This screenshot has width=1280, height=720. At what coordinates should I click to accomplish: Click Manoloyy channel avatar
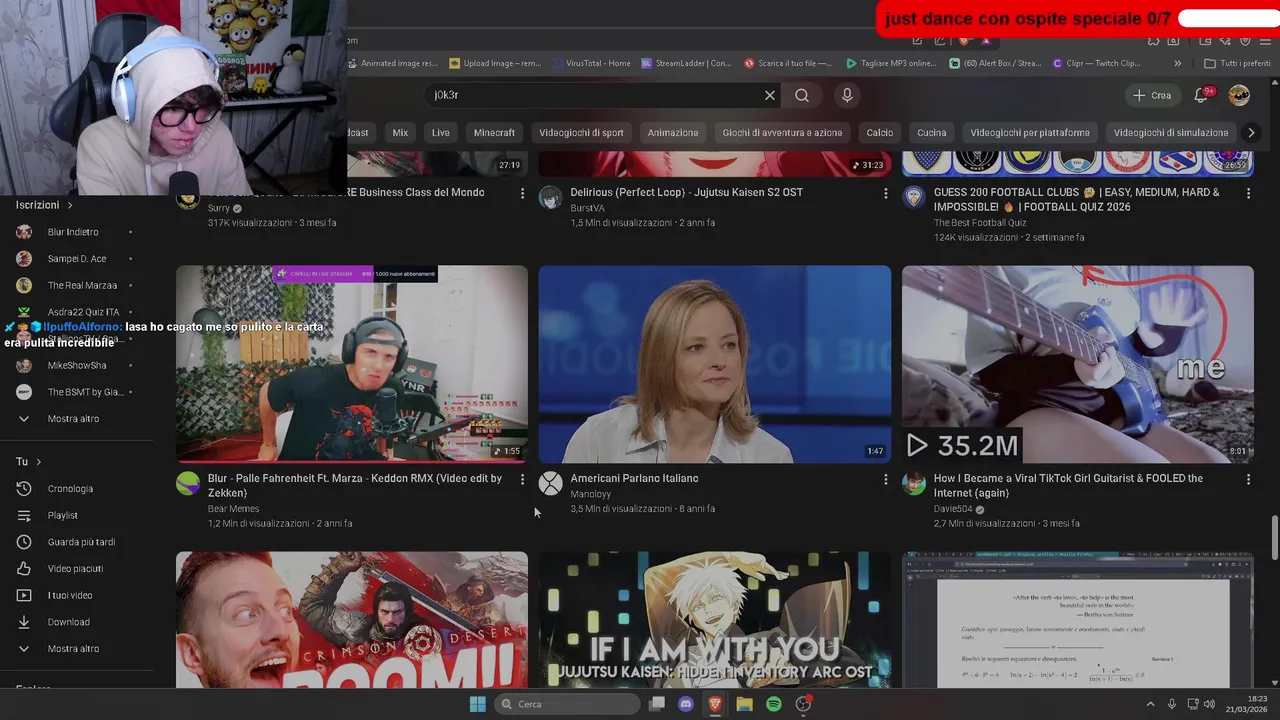coord(551,484)
